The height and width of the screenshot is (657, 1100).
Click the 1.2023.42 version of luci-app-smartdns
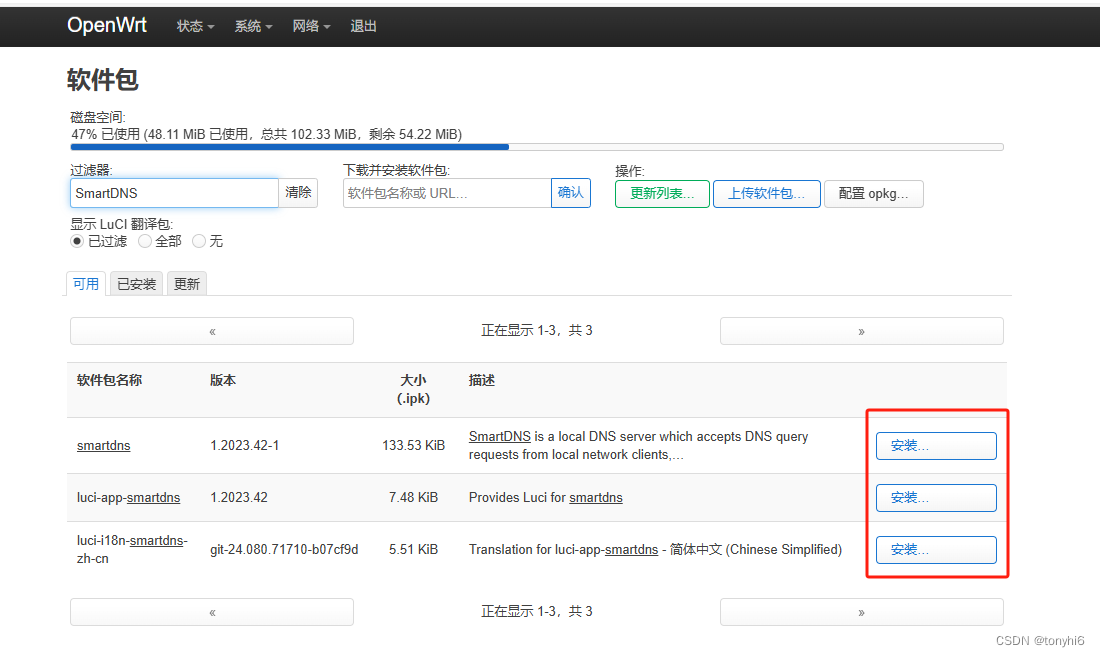click(239, 497)
